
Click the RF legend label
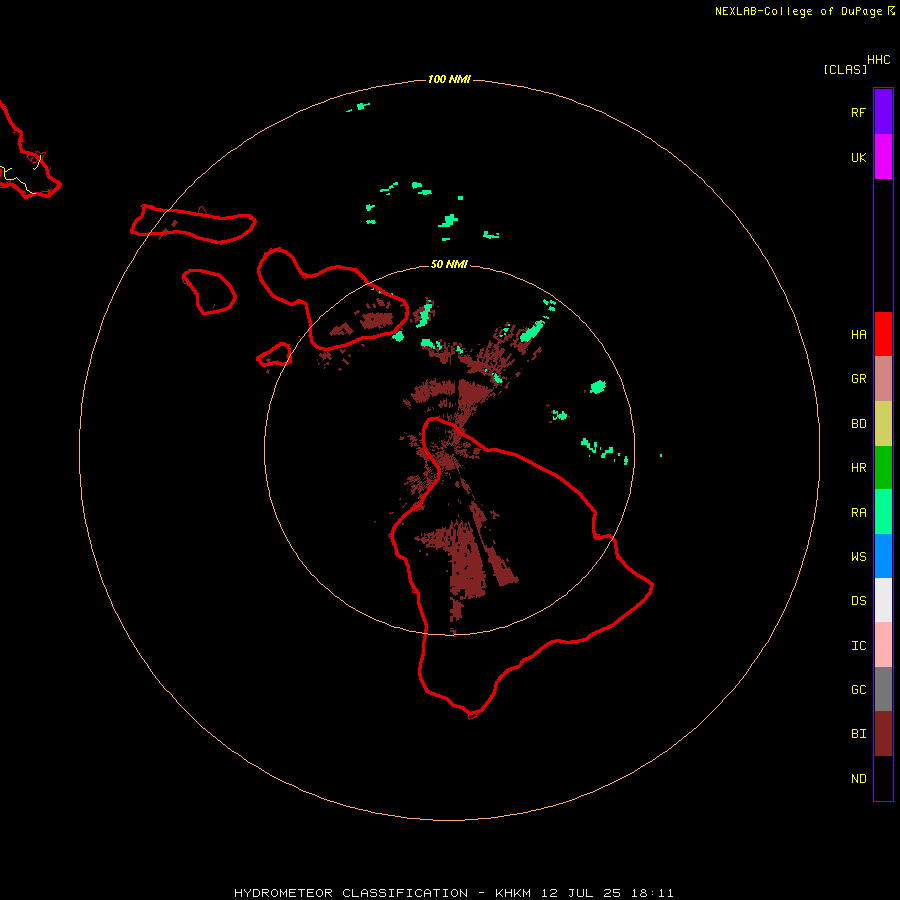click(858, 112)
